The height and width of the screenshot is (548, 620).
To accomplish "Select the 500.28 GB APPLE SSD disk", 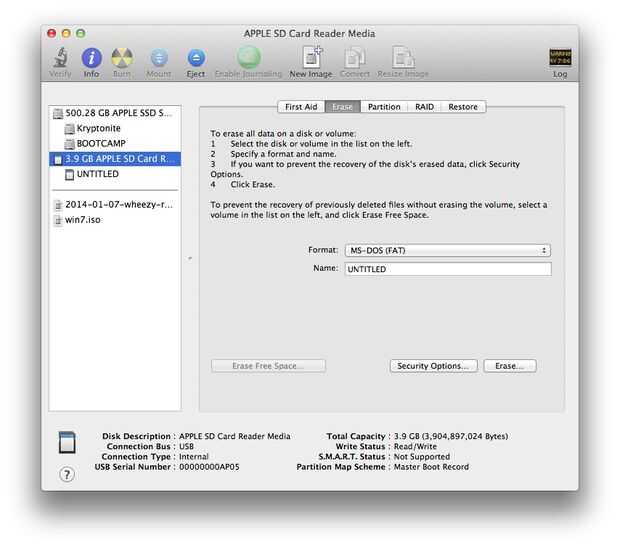I will (115, 113).
